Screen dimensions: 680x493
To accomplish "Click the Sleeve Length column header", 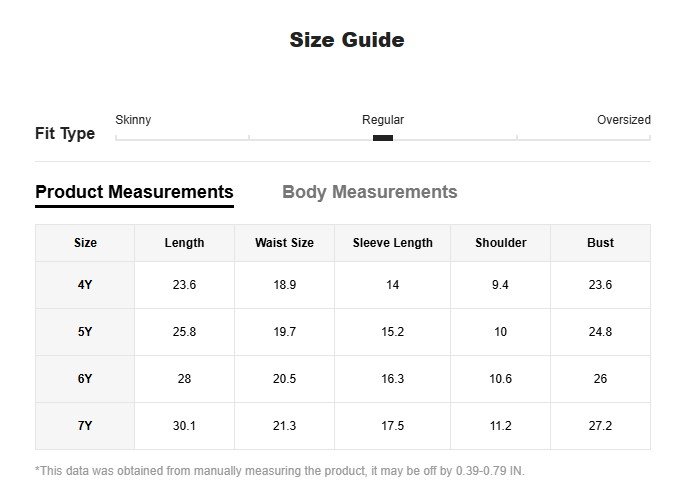I will (392, 243).
